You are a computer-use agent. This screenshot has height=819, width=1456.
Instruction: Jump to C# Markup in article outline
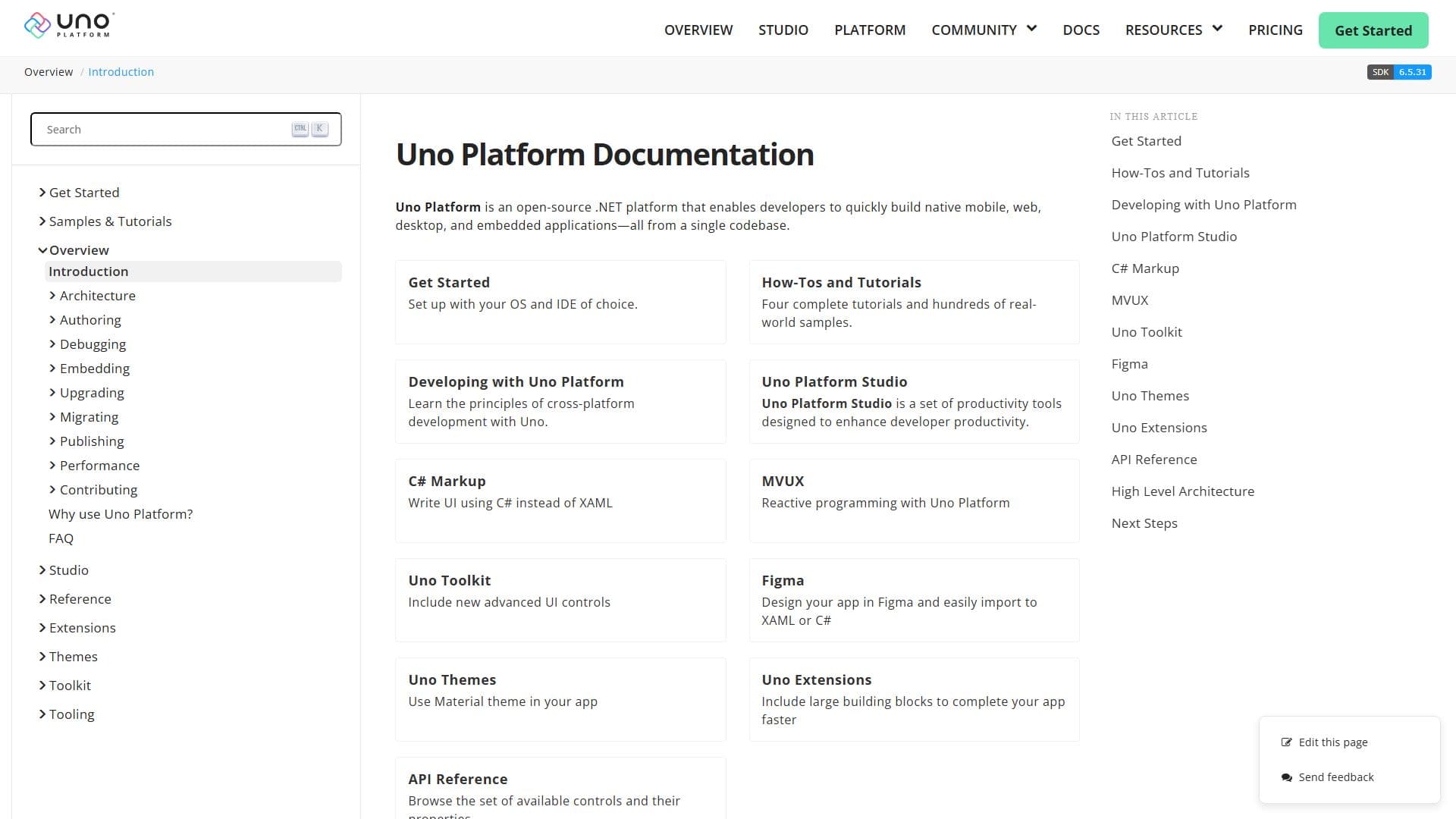click(x=1145, y=268)
